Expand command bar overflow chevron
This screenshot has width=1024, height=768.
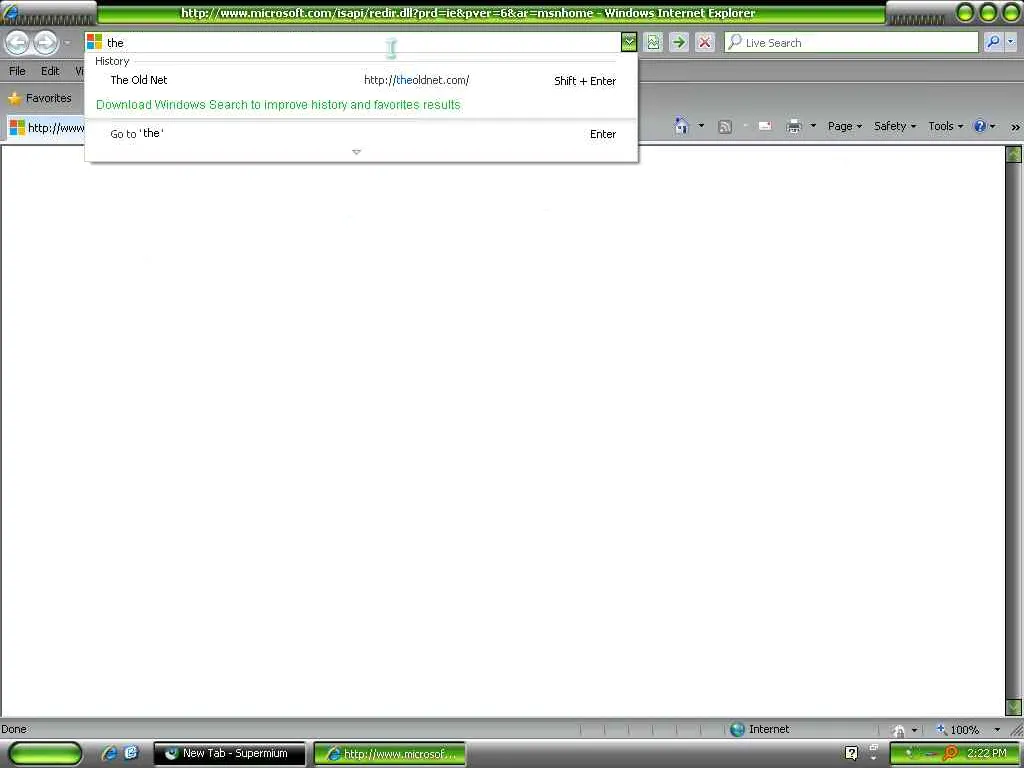1015,127
